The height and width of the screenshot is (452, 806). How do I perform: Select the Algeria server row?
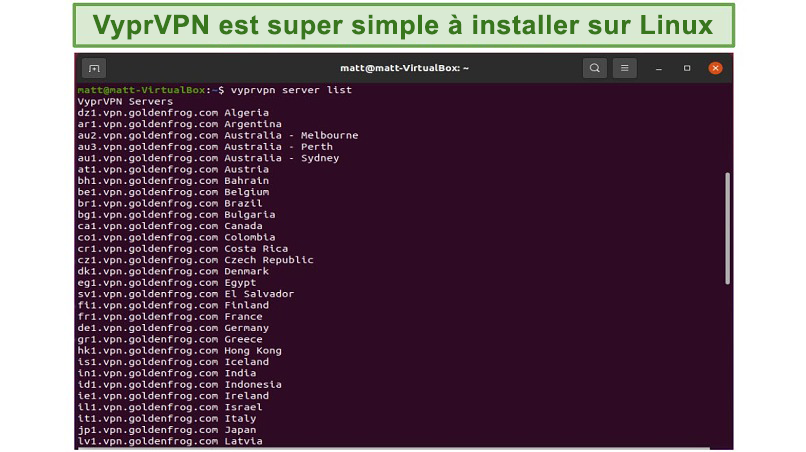pos(173,113)
